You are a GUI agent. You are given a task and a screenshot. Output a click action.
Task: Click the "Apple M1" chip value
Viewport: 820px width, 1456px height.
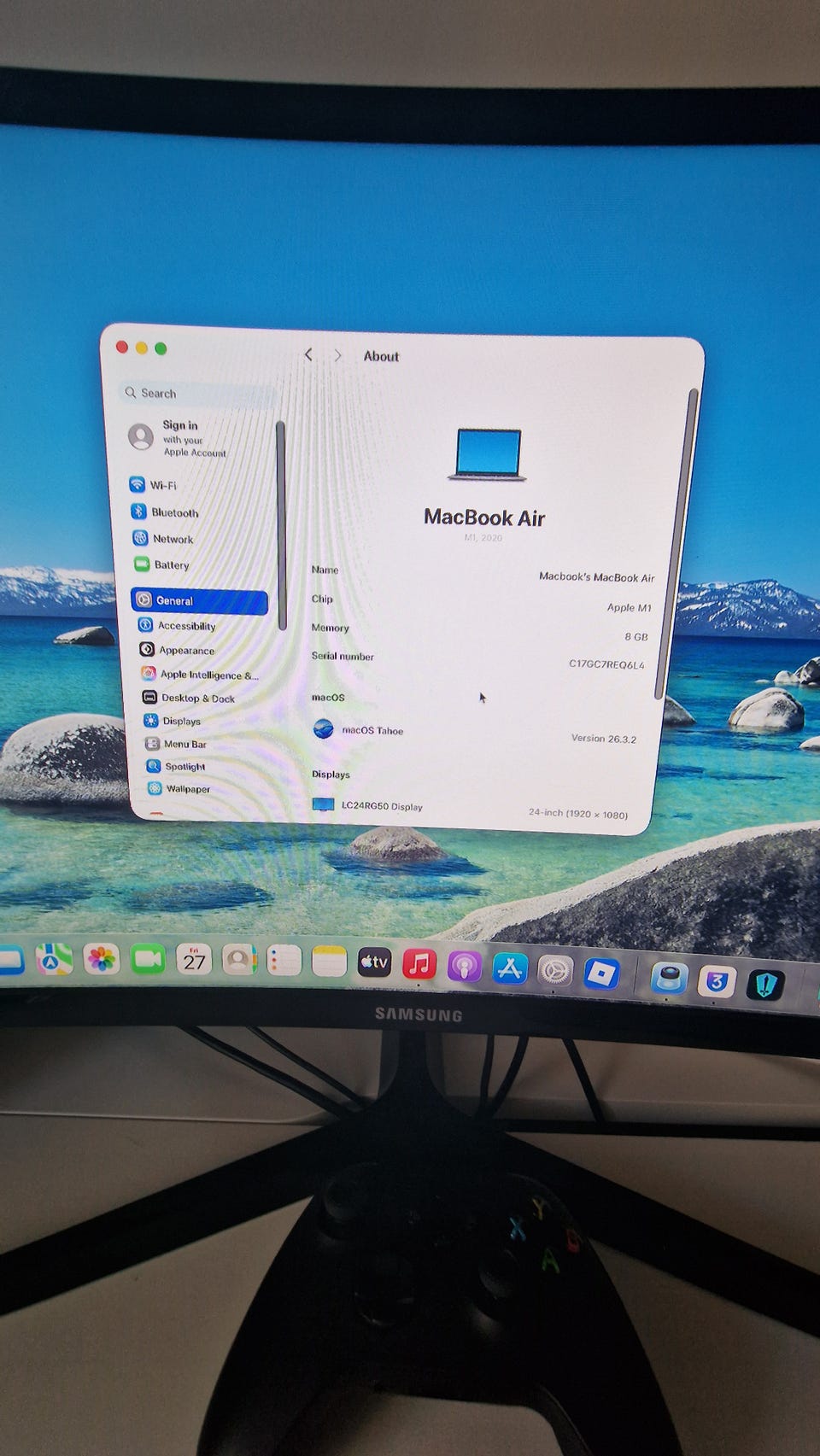pos(629,608)
